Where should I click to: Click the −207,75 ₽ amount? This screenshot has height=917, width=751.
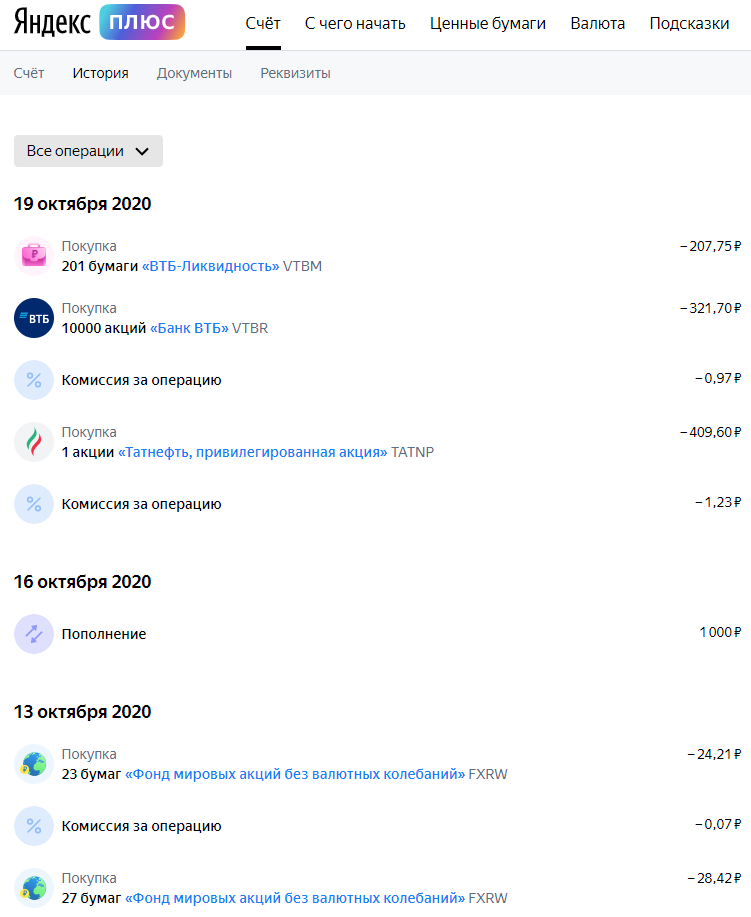tap(710, 246)
